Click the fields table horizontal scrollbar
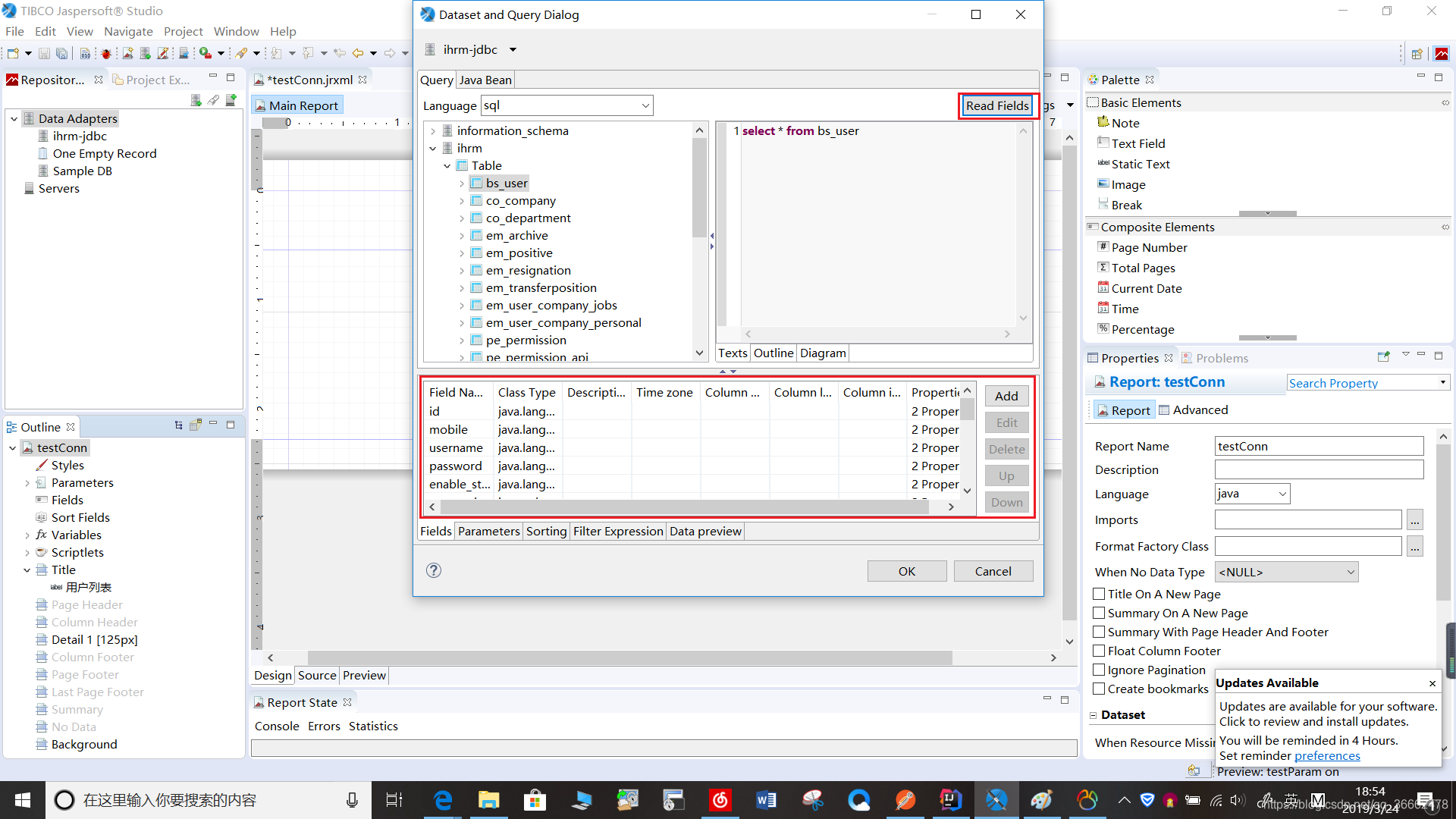Viewport: 1456px width, 819px height. 684,507
